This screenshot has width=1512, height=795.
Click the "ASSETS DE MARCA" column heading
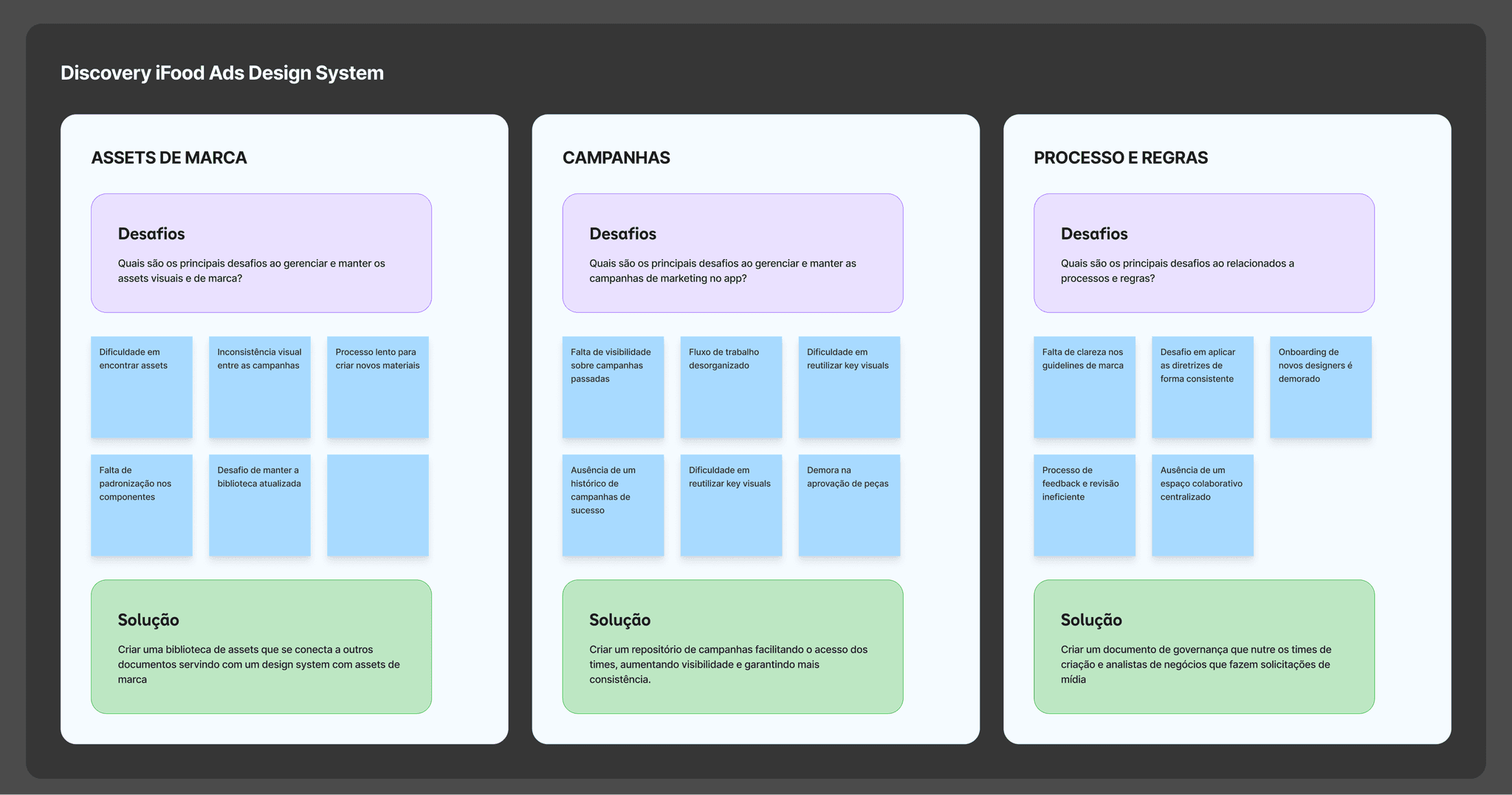click(x=169, y=158)
